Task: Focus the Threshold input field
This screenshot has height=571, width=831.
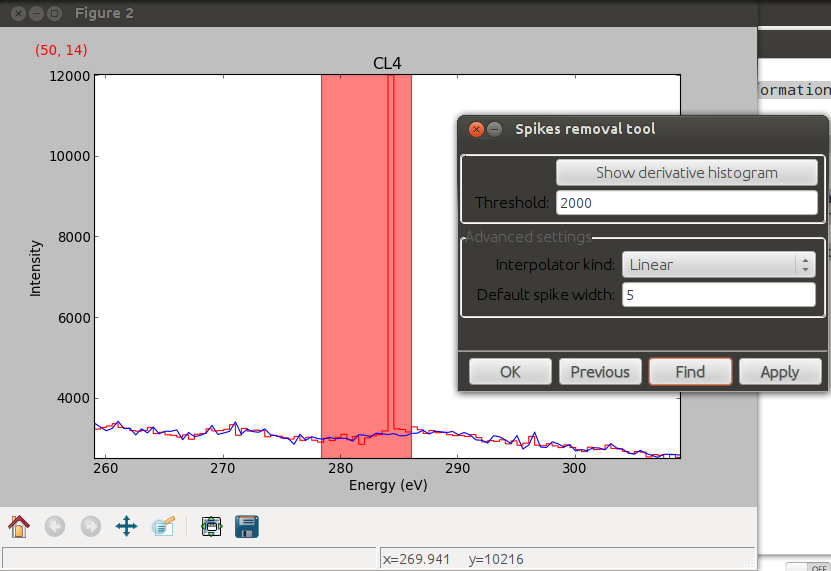Action: click(x=686, y=203)
